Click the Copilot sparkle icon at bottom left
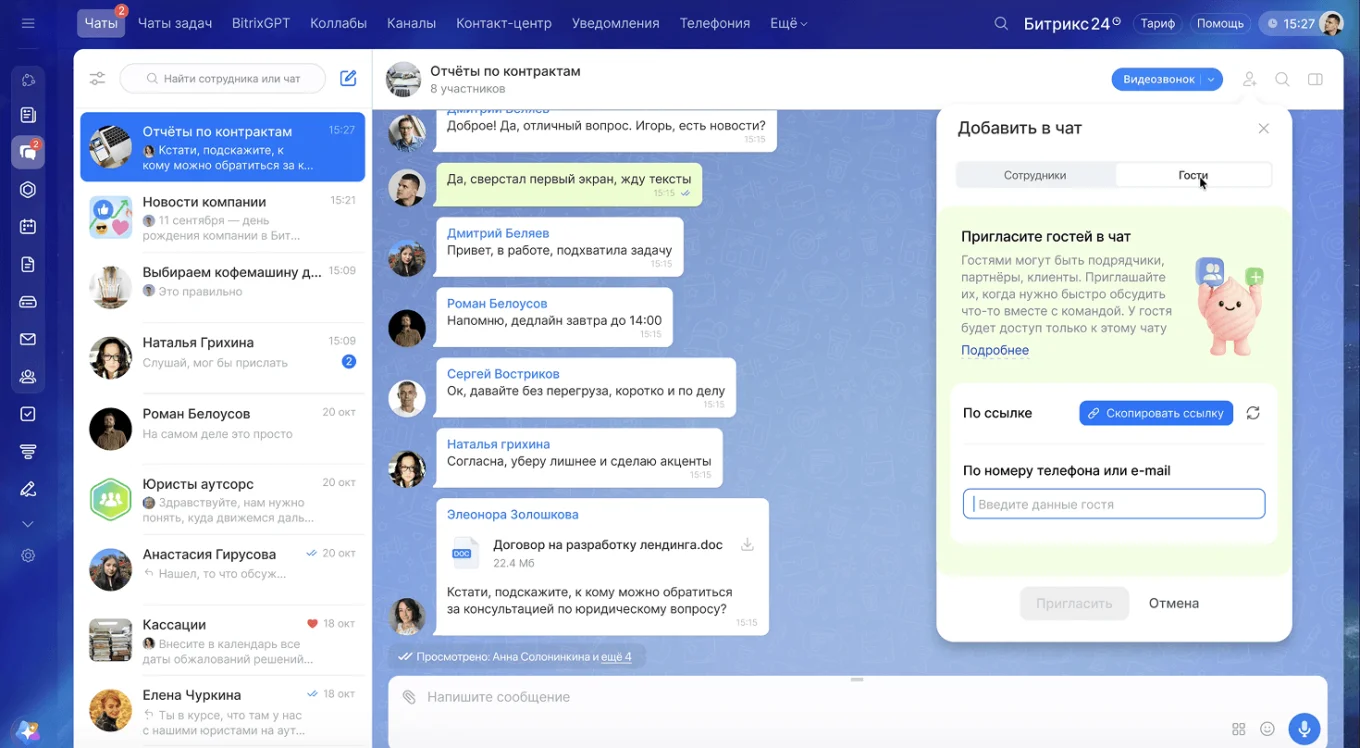The height and width of the screenshot is (748, 1360). coord(27,731)
